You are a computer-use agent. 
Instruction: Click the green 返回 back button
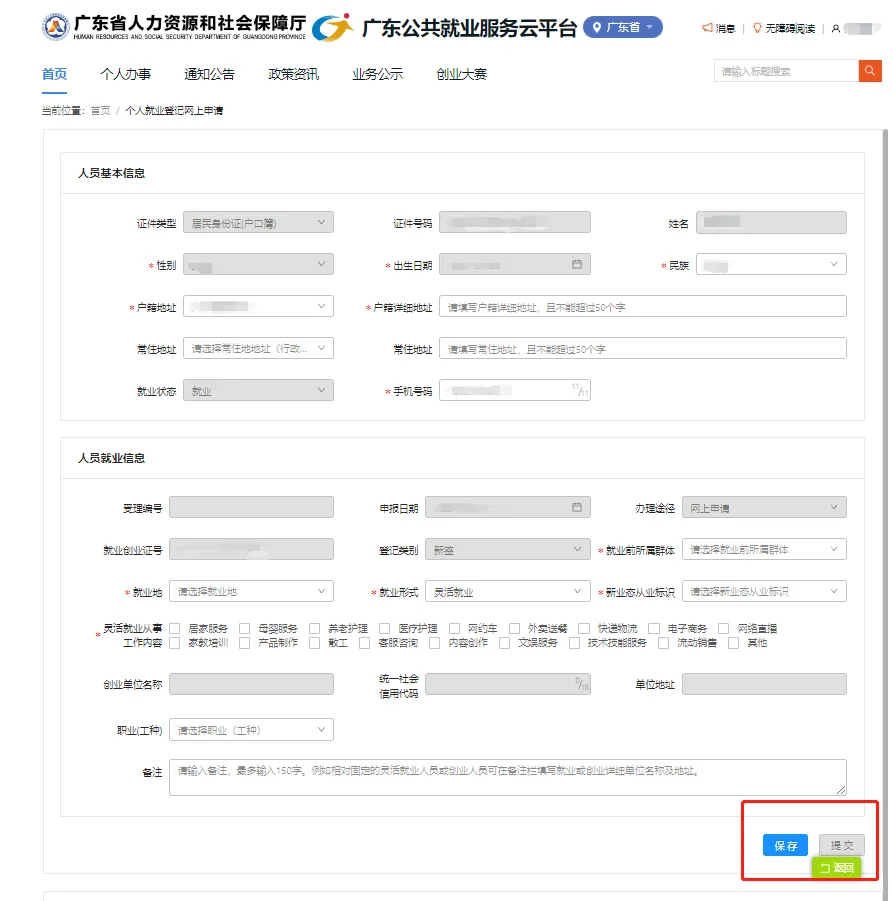(836, 868)
